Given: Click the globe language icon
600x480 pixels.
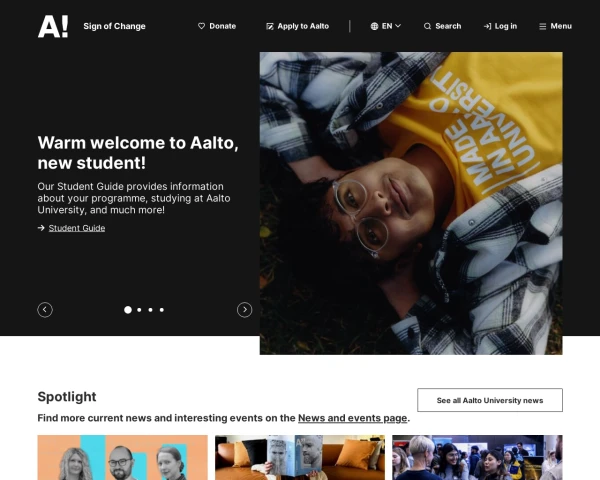Looking at the screenshot, I should click(374, 26).
